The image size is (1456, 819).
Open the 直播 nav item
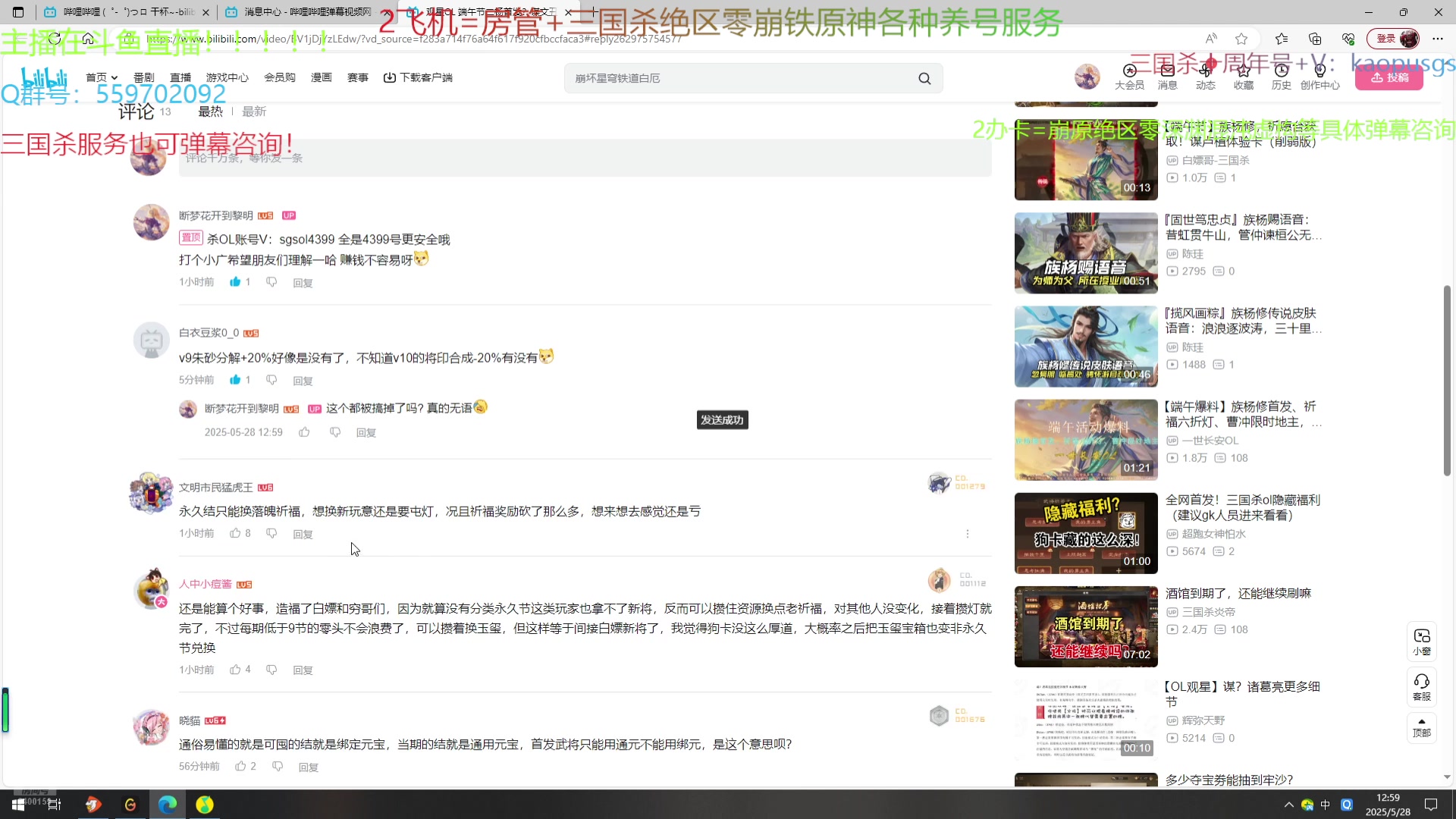pyautogui.click(x=180, y=77)
